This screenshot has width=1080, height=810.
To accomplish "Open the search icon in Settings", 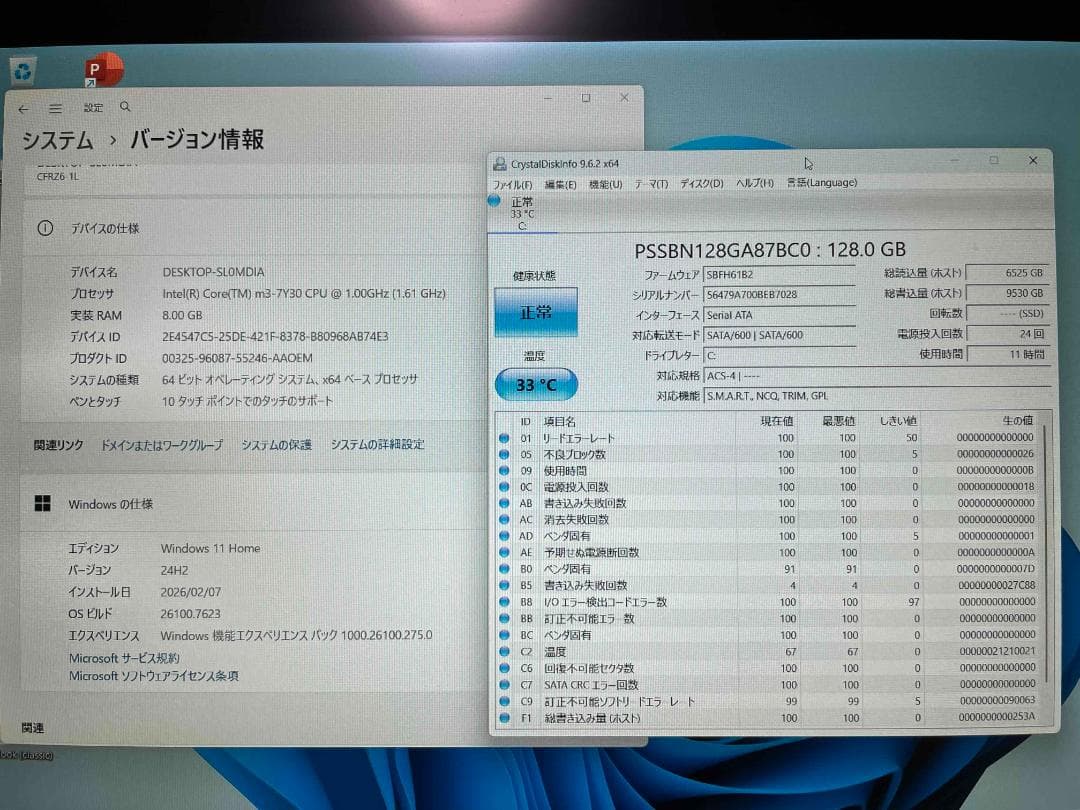I will (x=125, y=105).
